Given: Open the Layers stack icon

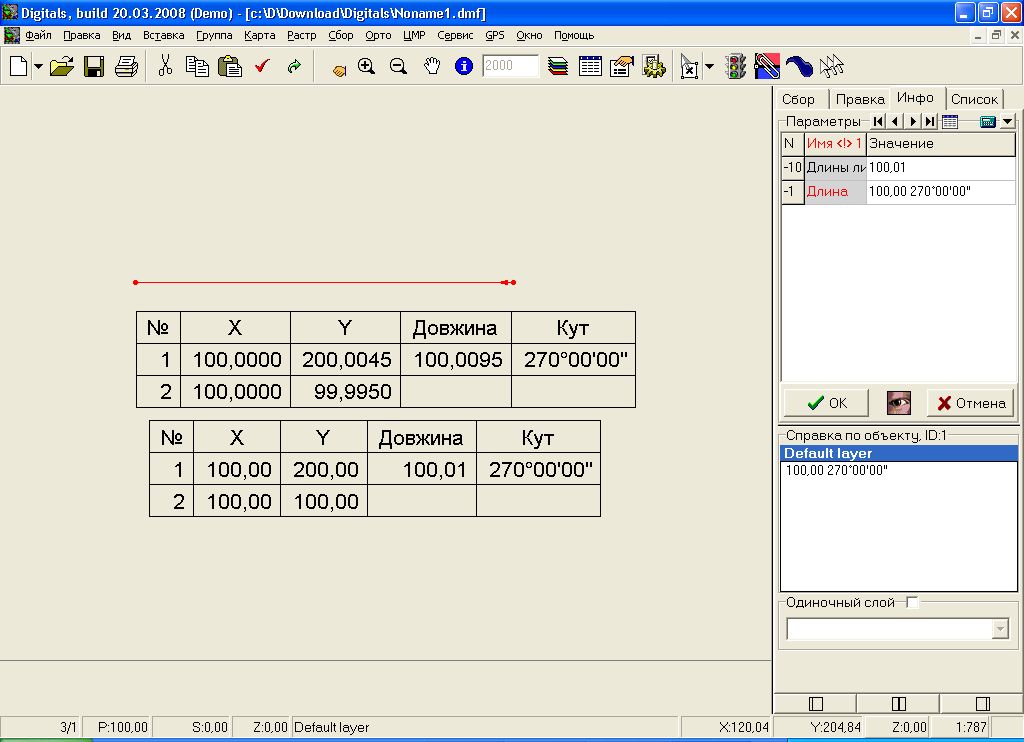Looking at the screenshot, I should pos(558,66).
